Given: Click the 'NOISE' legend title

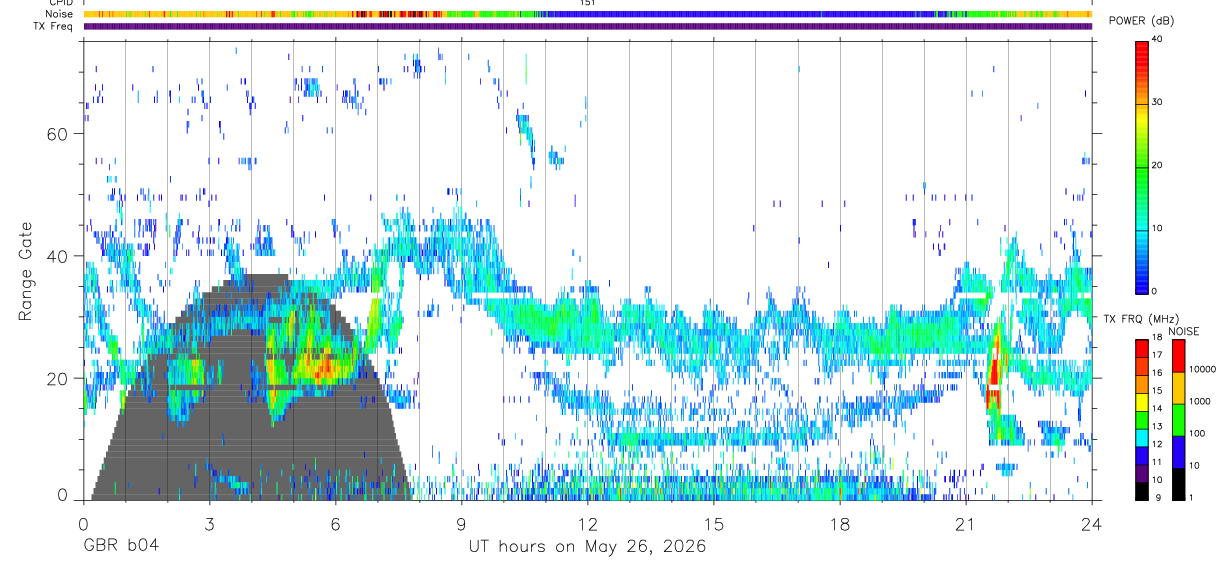Looking at the screenshot, I should 1183,331.
